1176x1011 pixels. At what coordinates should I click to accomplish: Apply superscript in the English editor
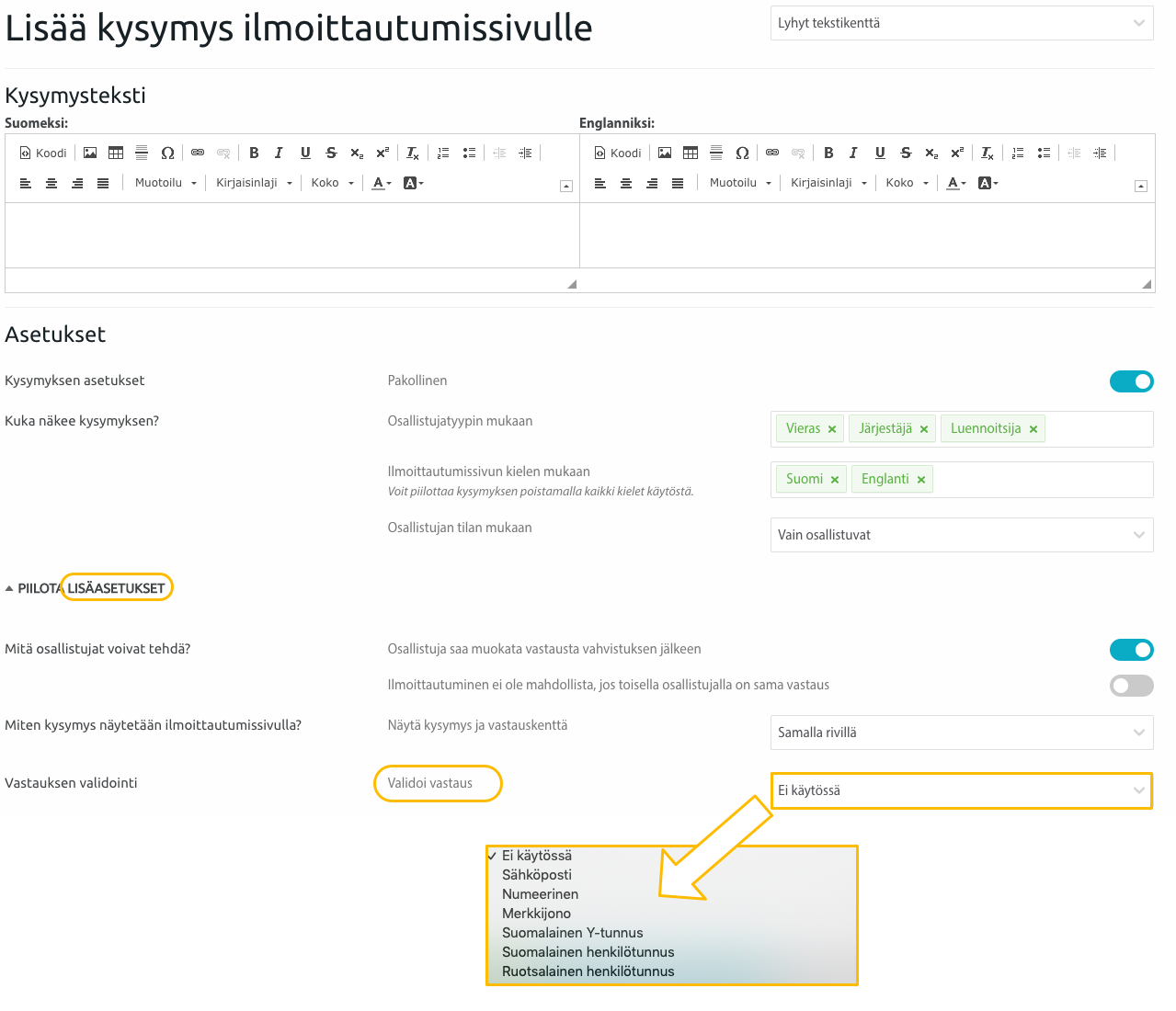pos(956,153)
